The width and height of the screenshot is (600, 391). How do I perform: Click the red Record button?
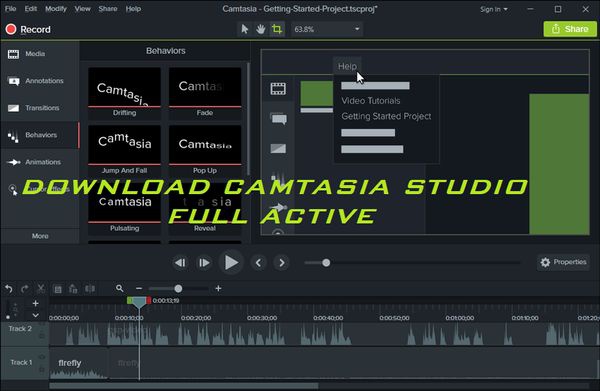pyautogui.click(x=28, y=29)
